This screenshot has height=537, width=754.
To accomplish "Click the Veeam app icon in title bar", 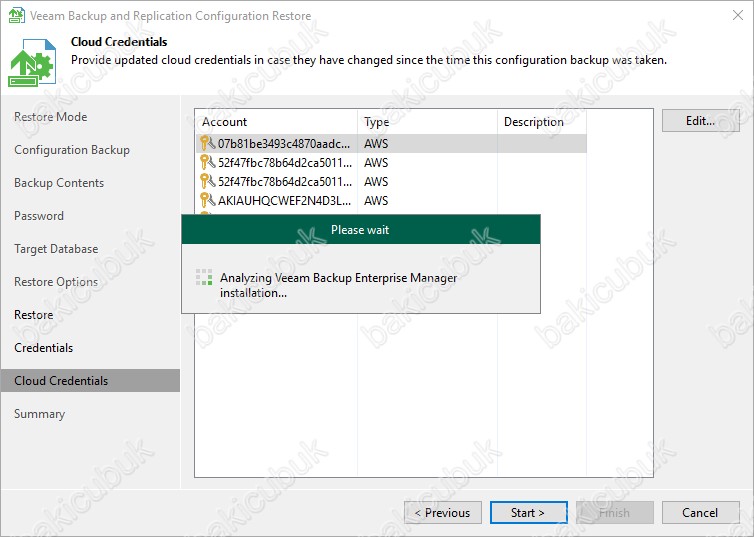I will (16, 15).
